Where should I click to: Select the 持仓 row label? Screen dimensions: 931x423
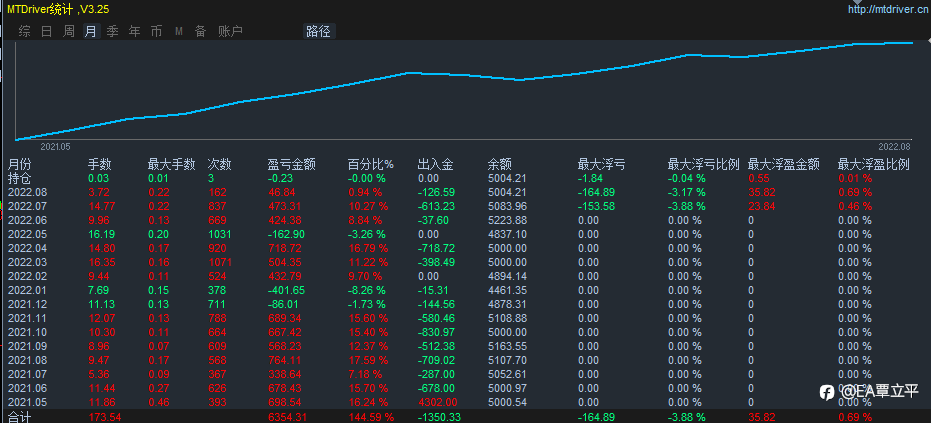coord(18,178)
